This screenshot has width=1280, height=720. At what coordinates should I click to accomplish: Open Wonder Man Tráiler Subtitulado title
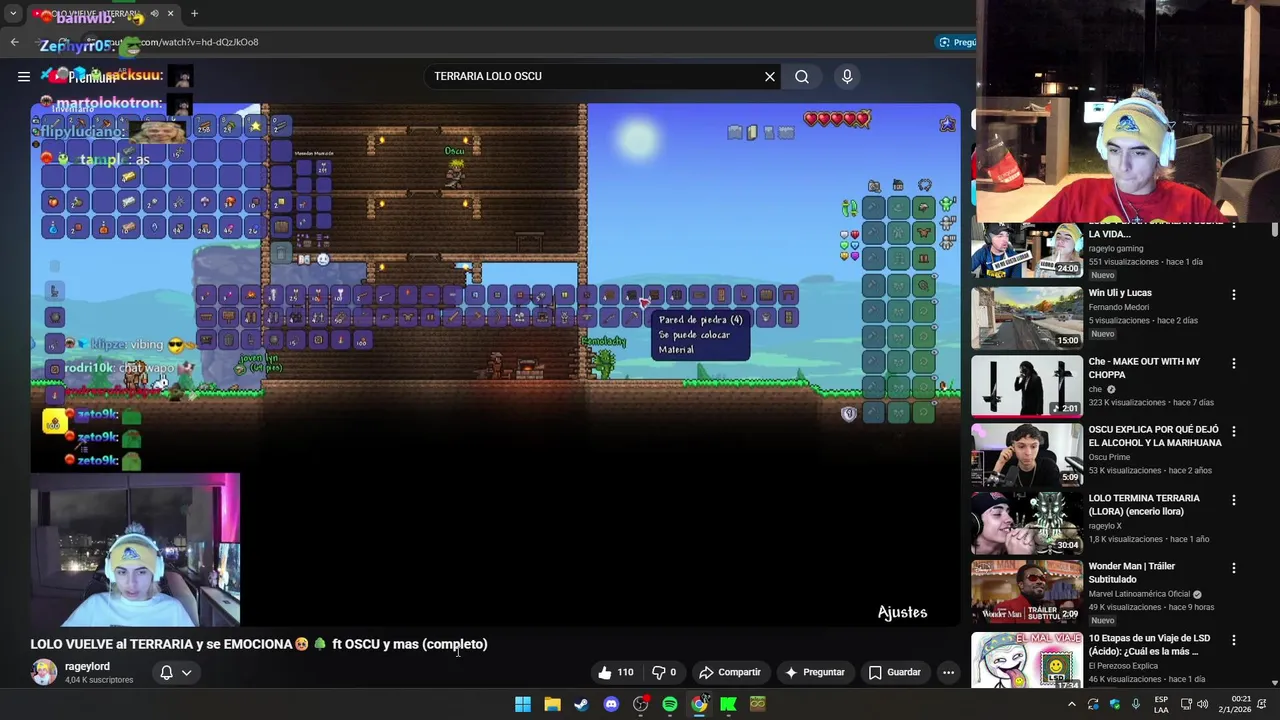coord(1132,572)
